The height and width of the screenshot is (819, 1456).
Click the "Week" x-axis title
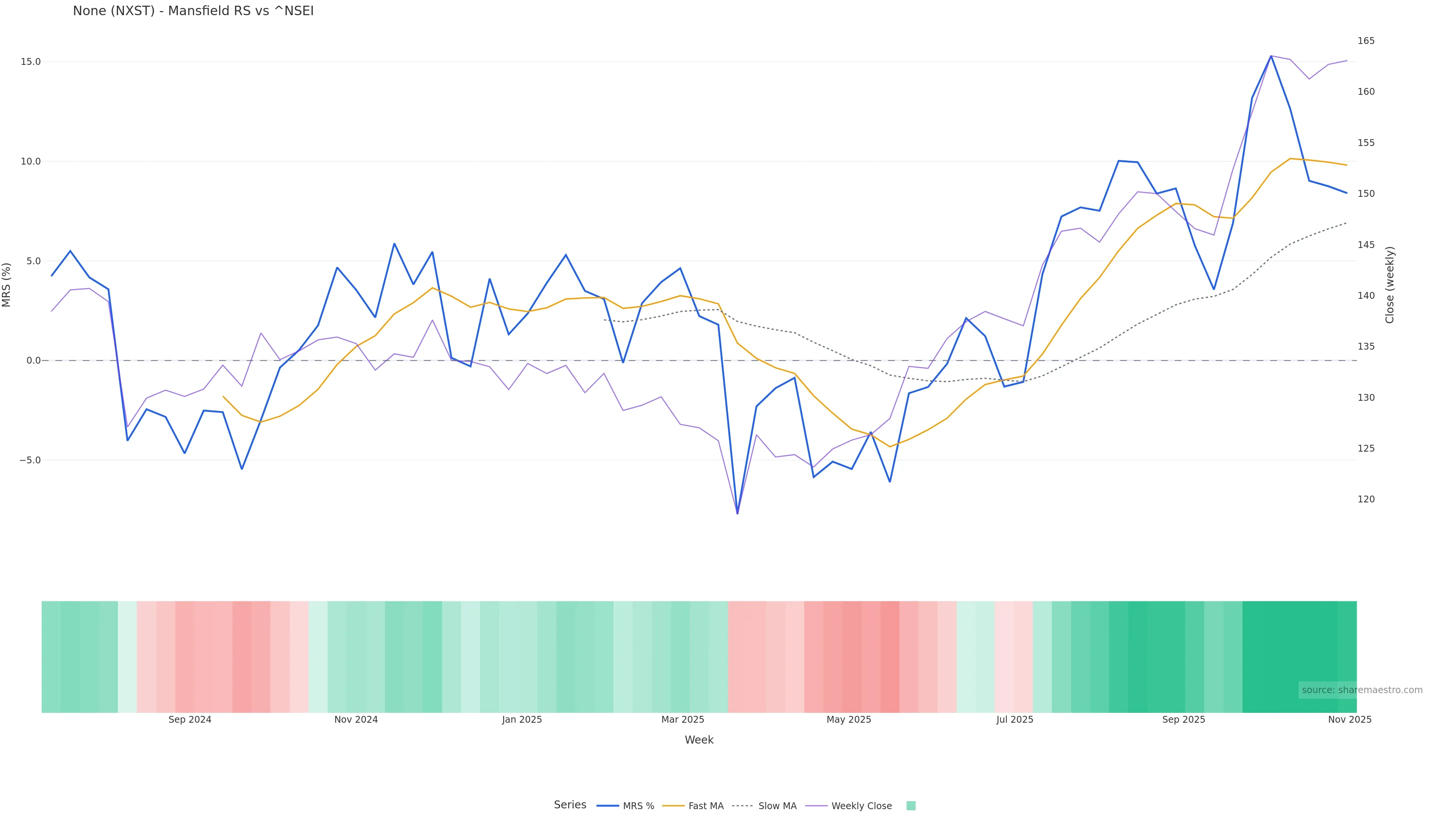click(699, 740)
